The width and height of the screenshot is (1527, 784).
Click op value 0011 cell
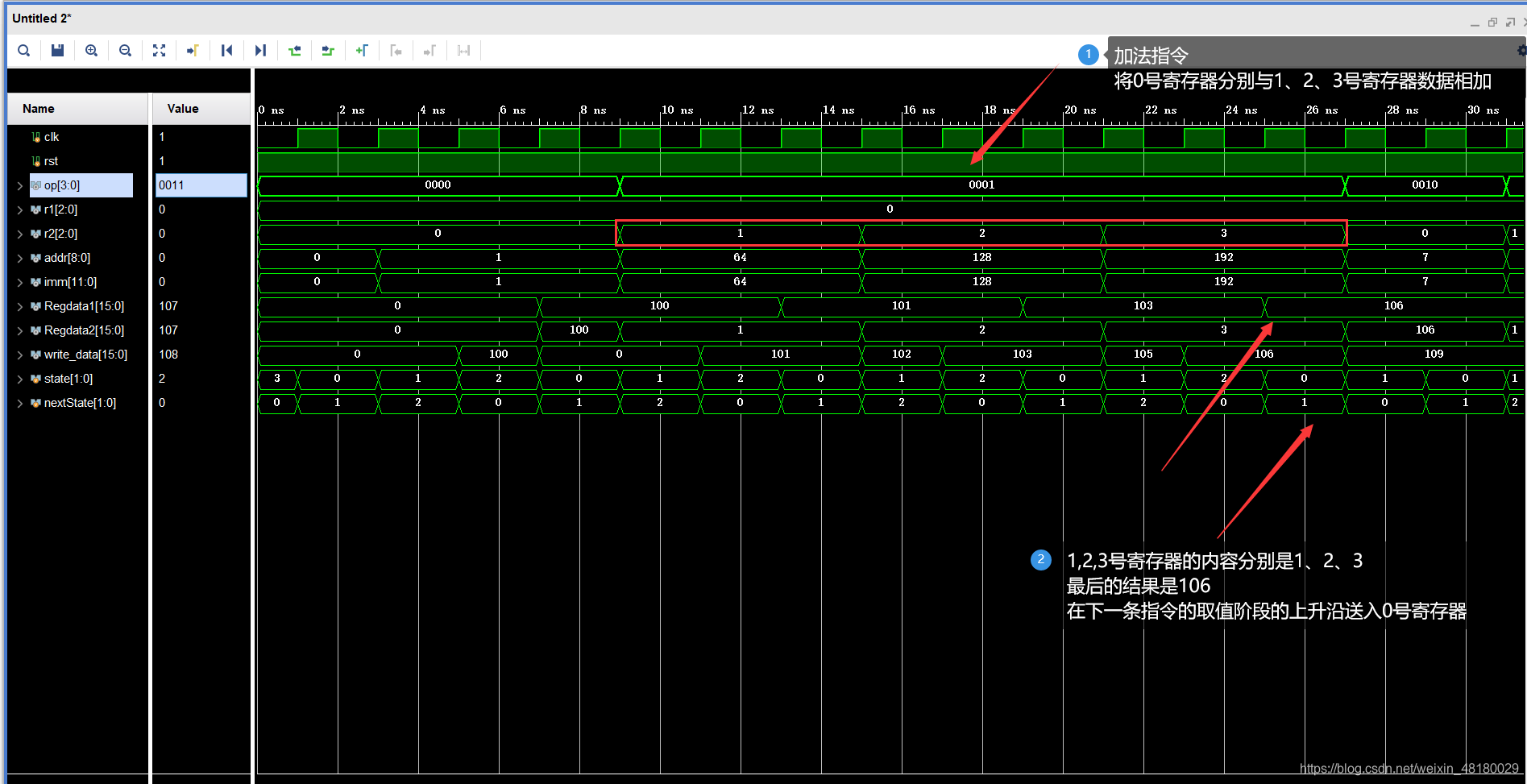pyautogui.click(x=201, y=185)
